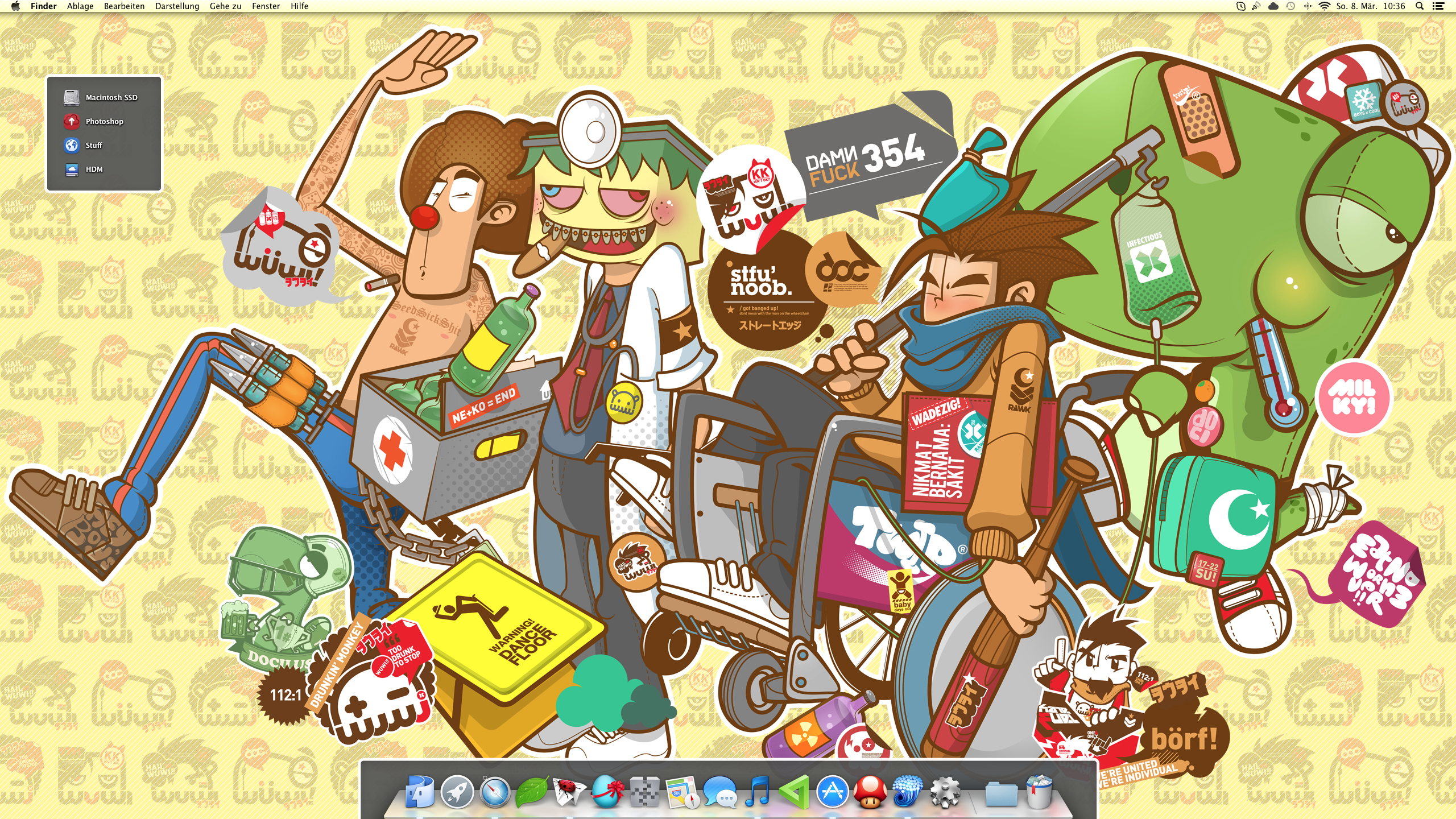The image size is (1456, 819).
Task: Open the Ablage menu
Action: (x=80, y=6)
